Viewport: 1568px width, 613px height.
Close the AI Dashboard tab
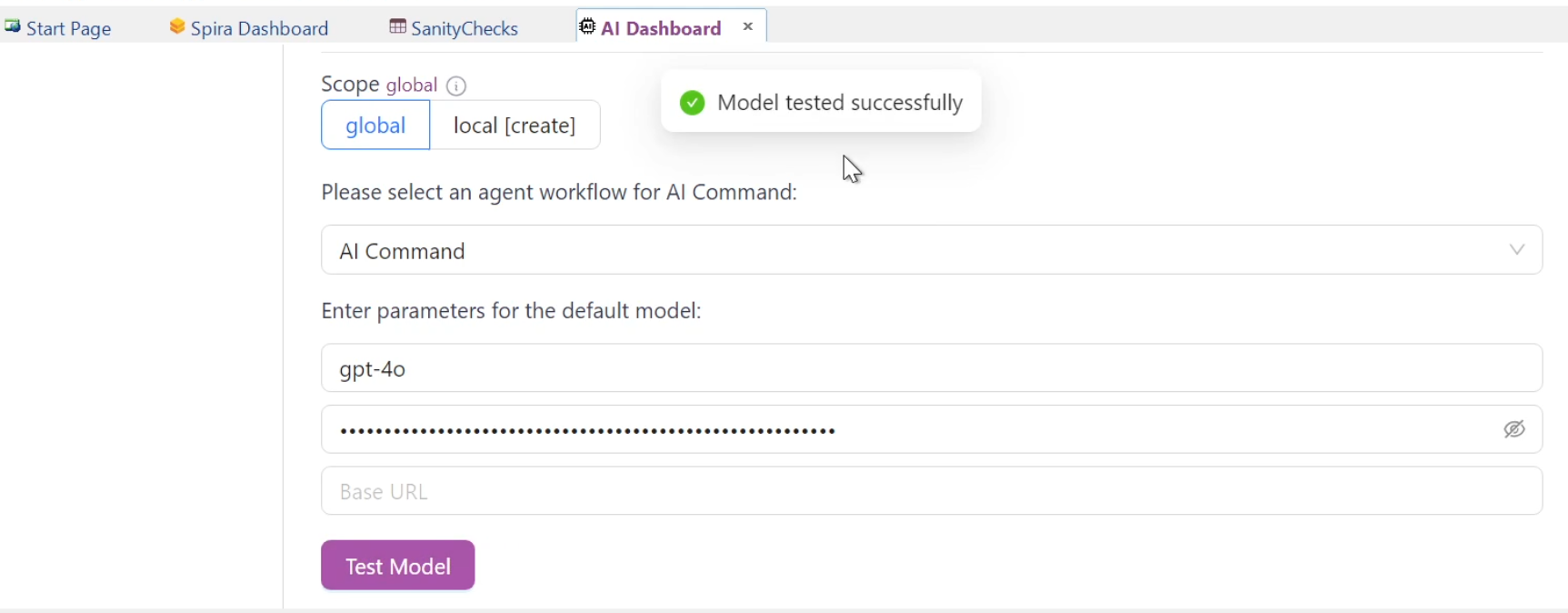tap(748, 26)
